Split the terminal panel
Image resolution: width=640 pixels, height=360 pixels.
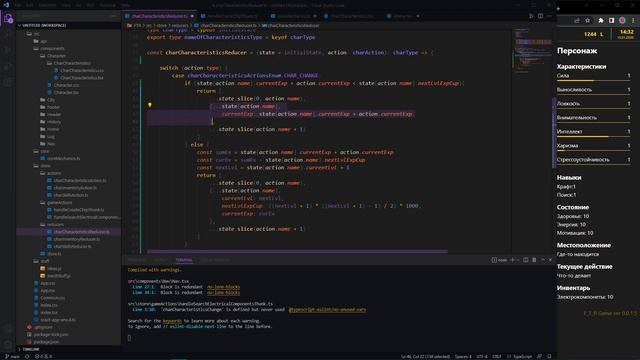tap(526, 260)
